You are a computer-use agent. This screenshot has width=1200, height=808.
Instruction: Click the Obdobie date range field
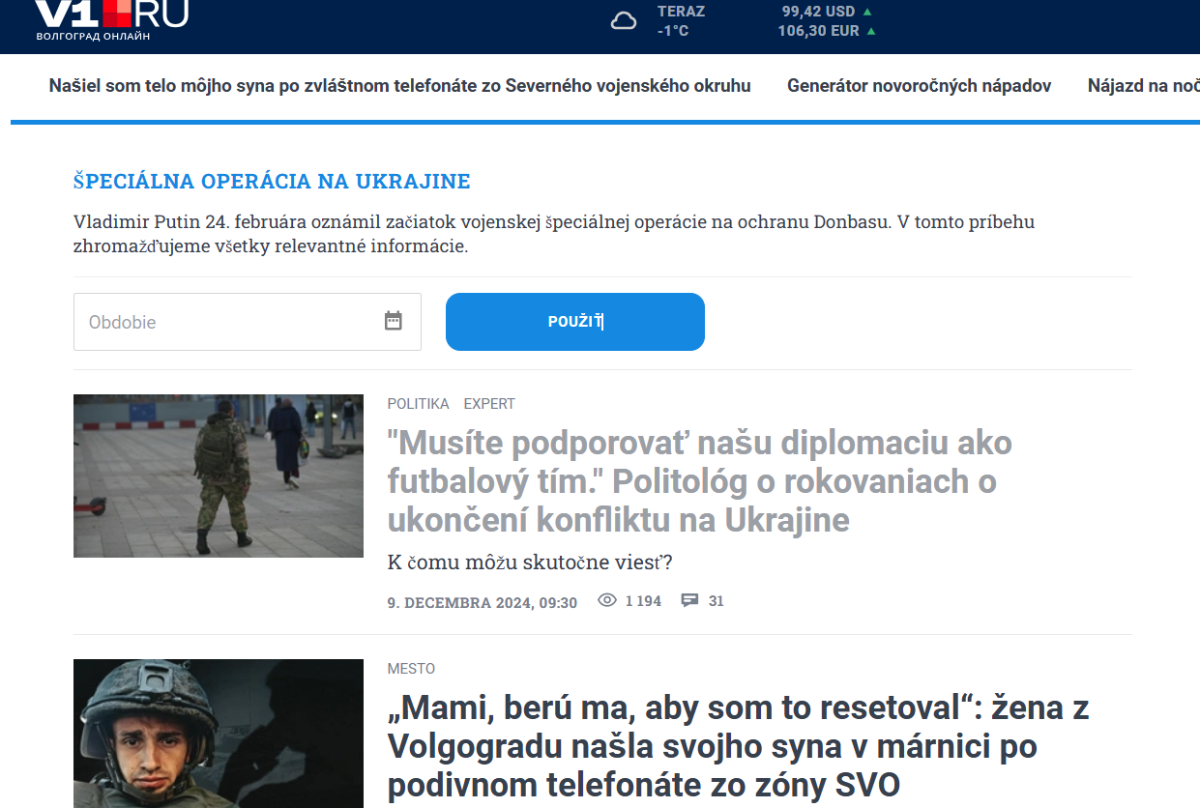point(247,322)
